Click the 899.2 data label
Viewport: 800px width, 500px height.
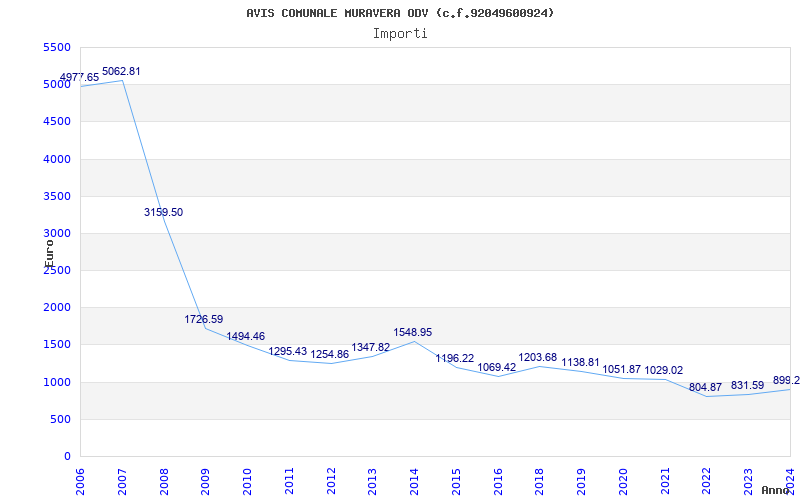click(786, 380)
